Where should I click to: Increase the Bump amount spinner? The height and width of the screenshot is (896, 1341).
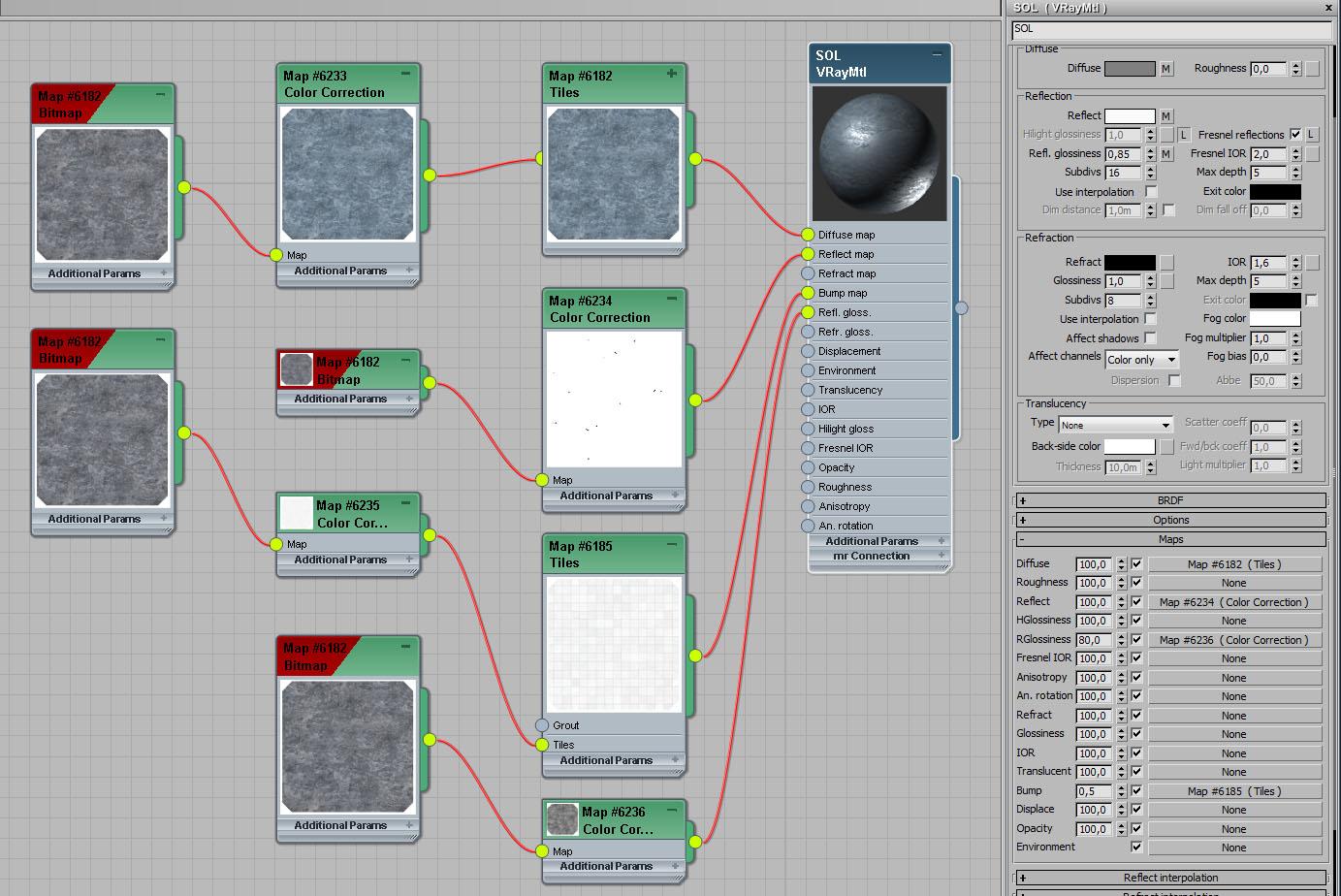point(1122,788)
